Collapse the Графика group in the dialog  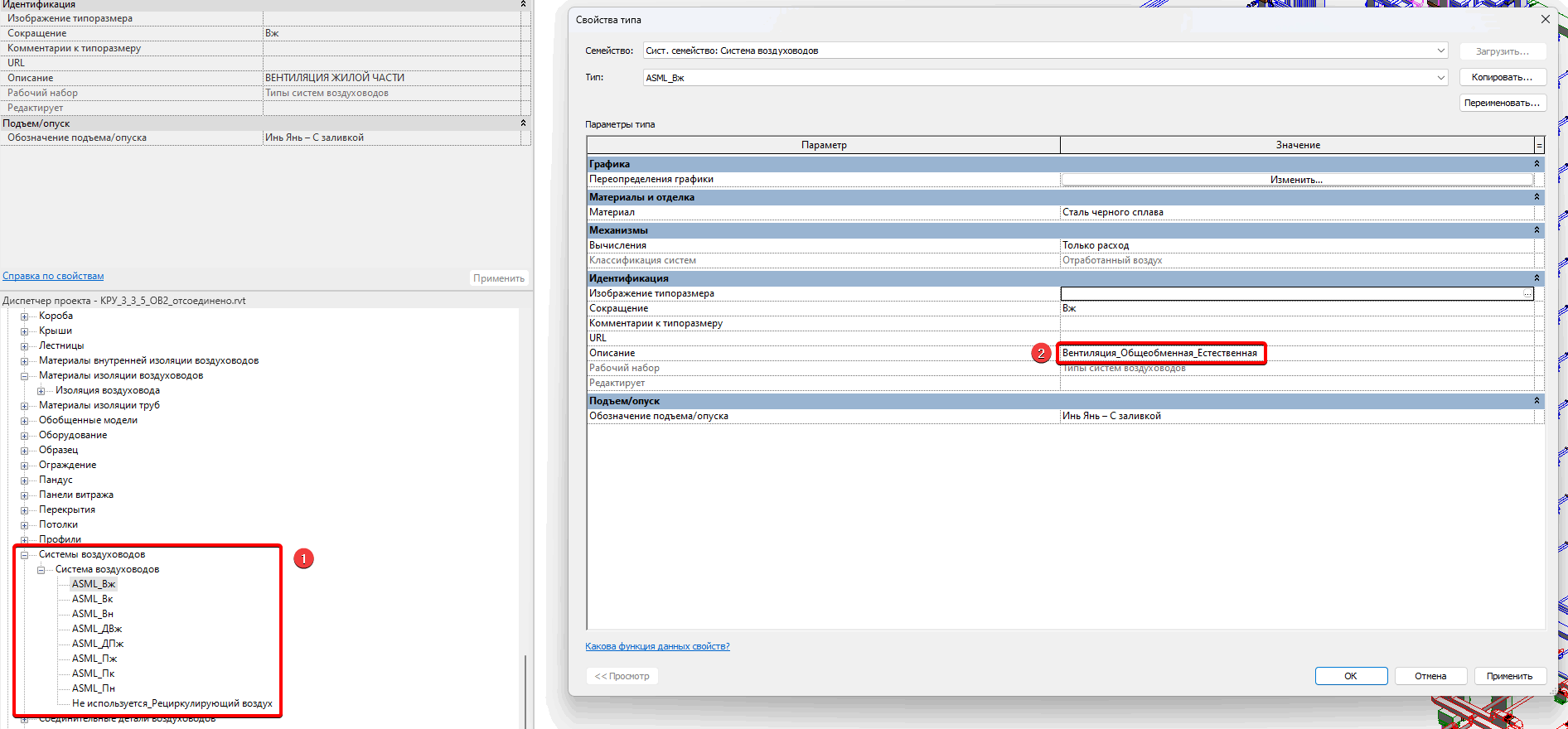tap(1537, 164)
